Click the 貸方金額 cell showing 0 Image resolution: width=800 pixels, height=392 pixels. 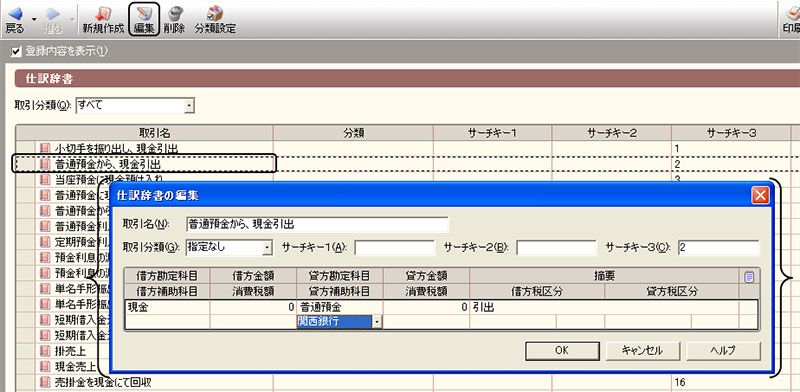click(x=427, y=308)
